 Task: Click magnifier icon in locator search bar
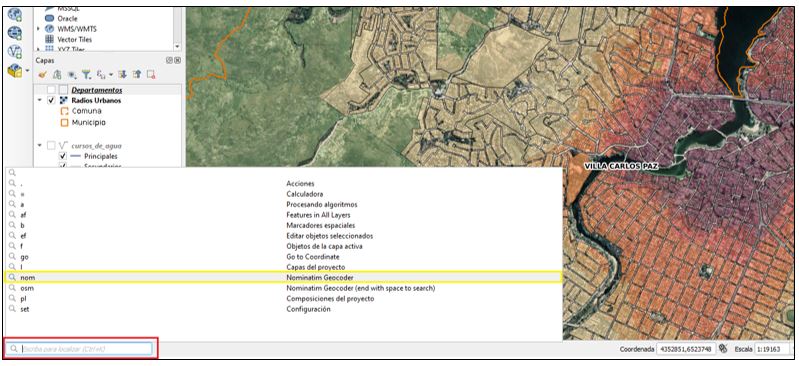pyautogui.click(x=13, y=349)
